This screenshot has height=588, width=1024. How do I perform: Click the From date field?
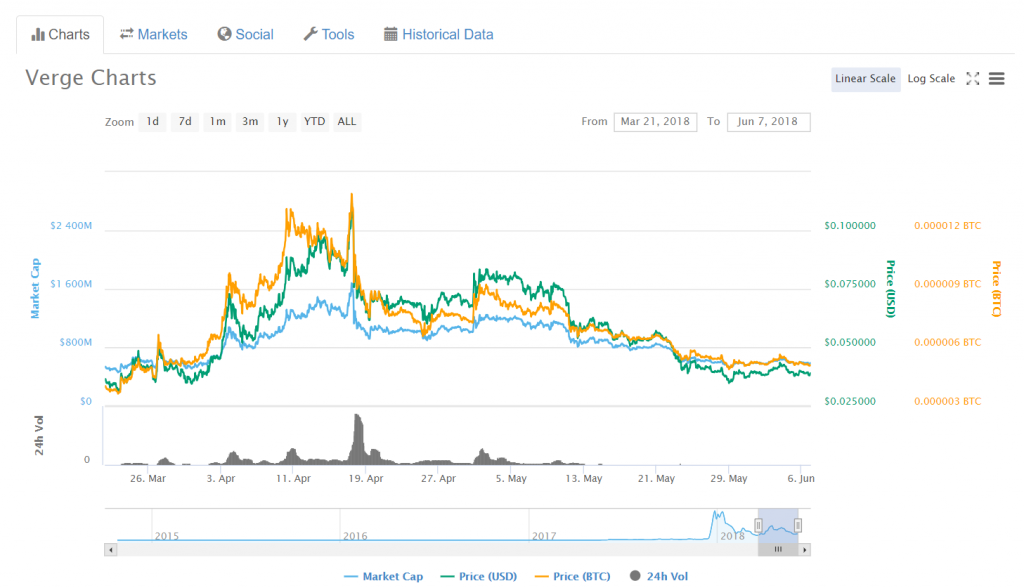pyautogui.click(x=655, y=122)
